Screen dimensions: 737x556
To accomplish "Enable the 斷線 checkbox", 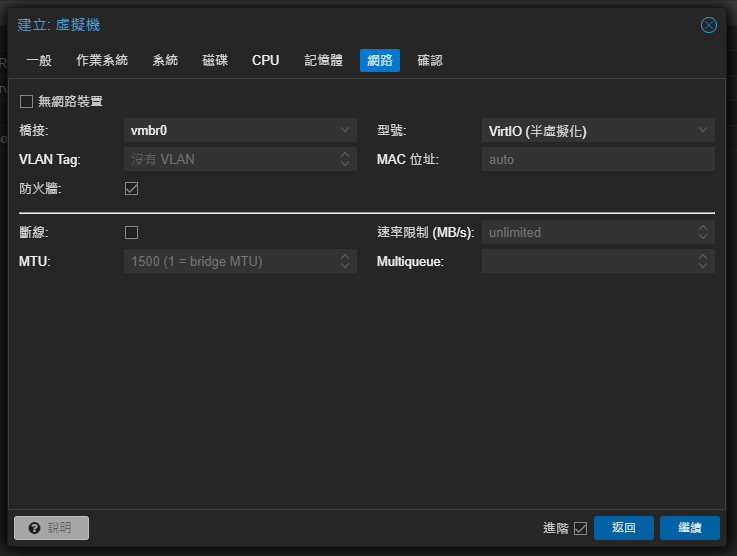I will (x=131, y=232).
